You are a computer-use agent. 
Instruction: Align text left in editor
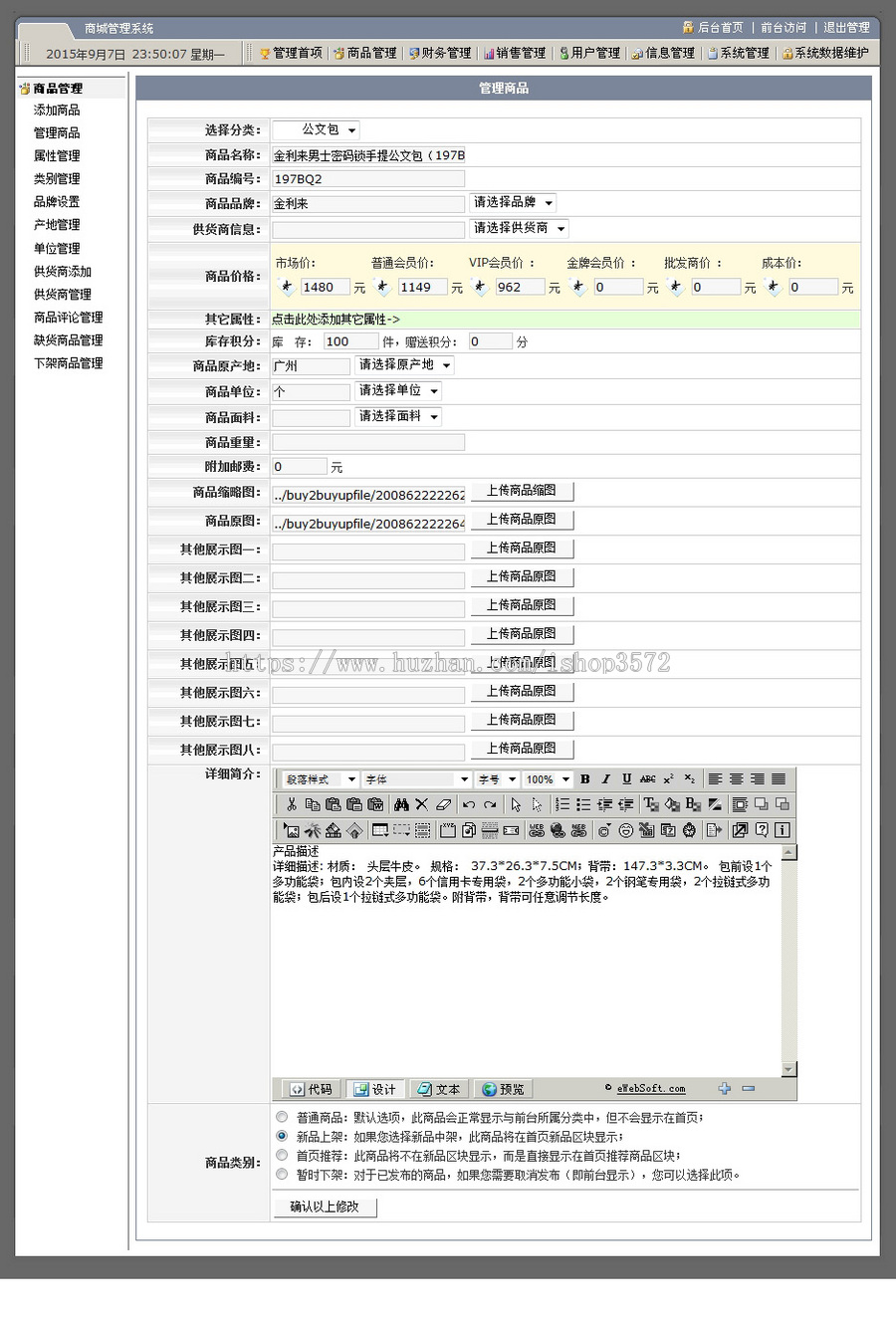[x=715, y=779]
